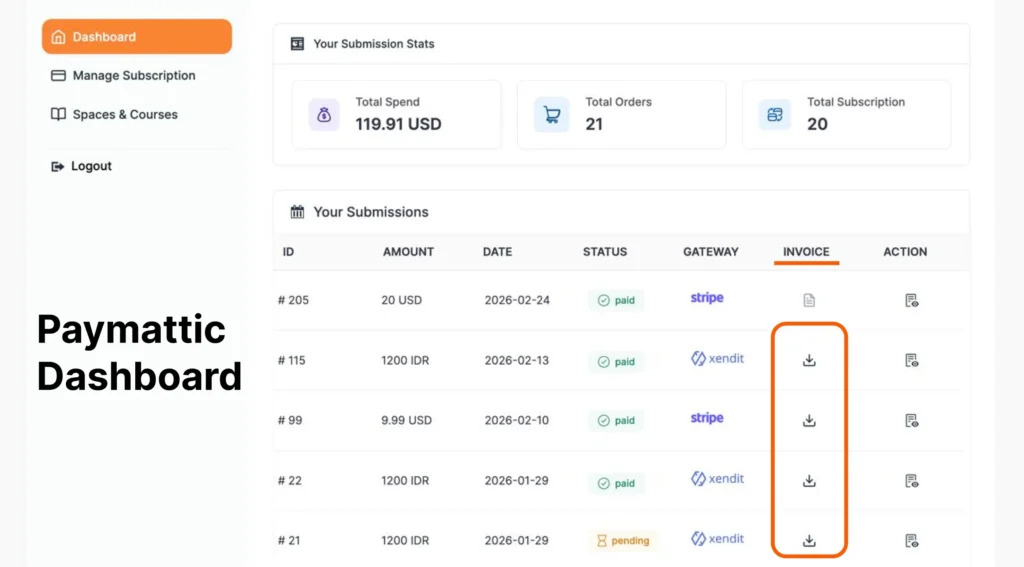Click the date 2026-02-24
1024x567 pixels.
(517, 300)
